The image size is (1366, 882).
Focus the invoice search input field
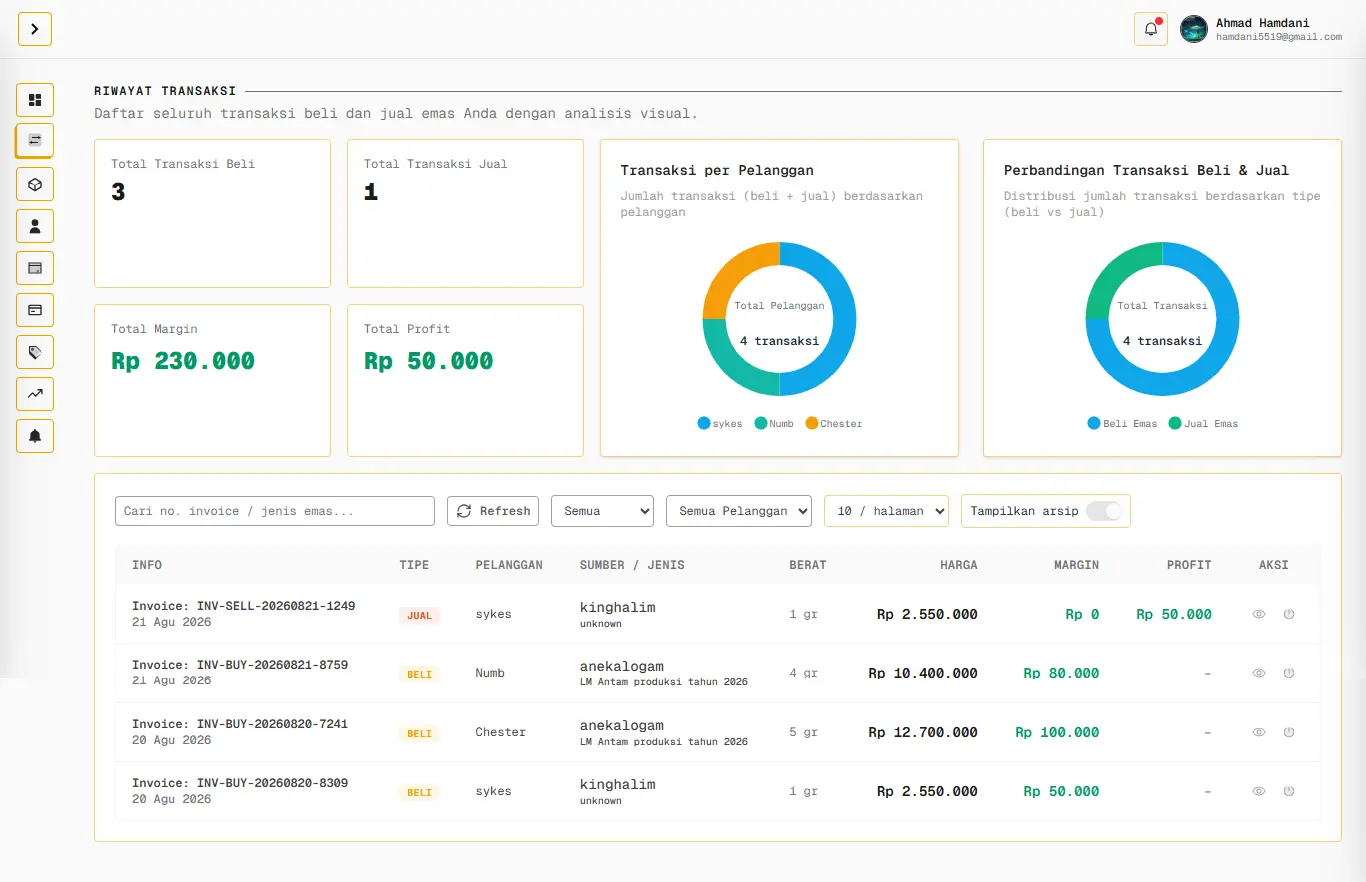click(275, 511)
